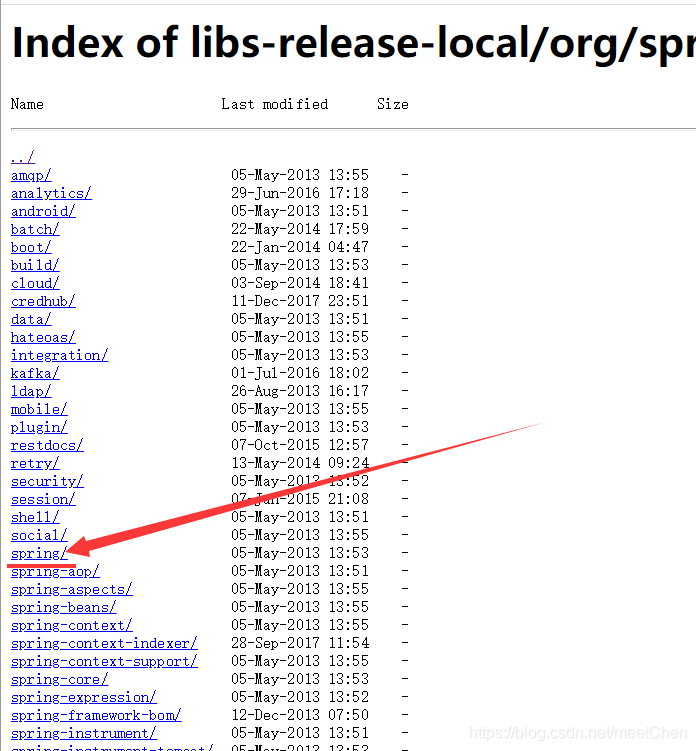Click the Last modified column header

pos(274,104)
